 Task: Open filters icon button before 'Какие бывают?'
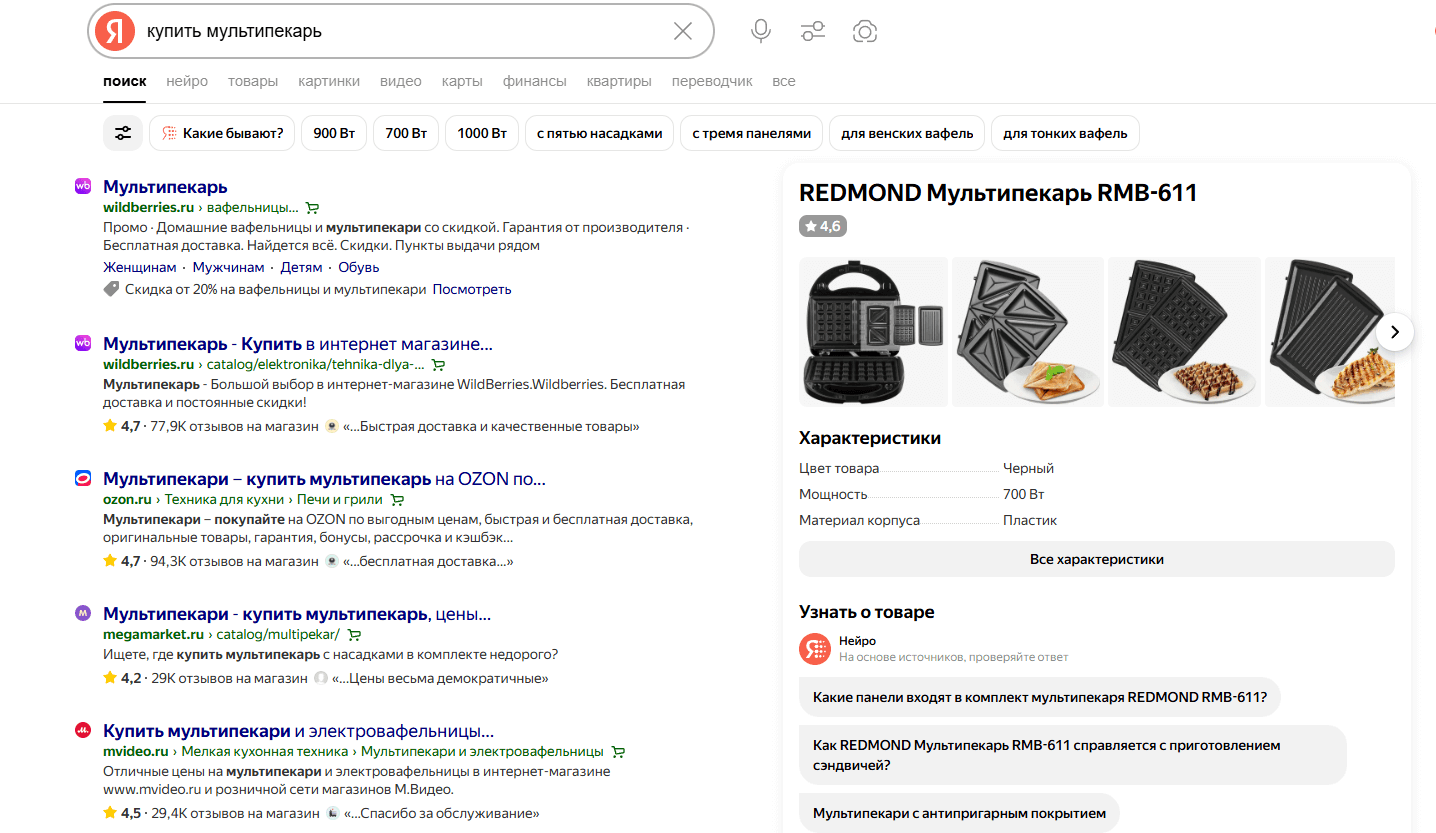(123, 133)
